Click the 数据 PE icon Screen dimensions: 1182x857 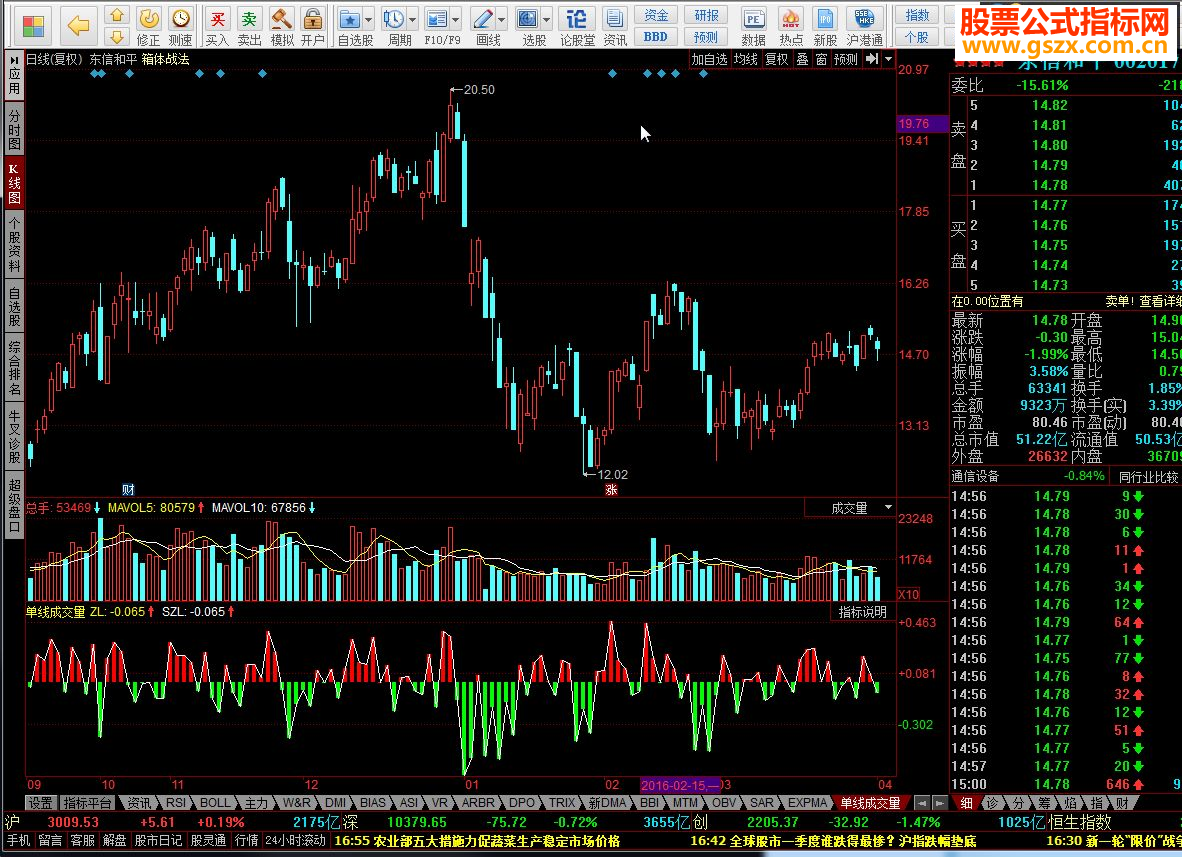point(753,19)
